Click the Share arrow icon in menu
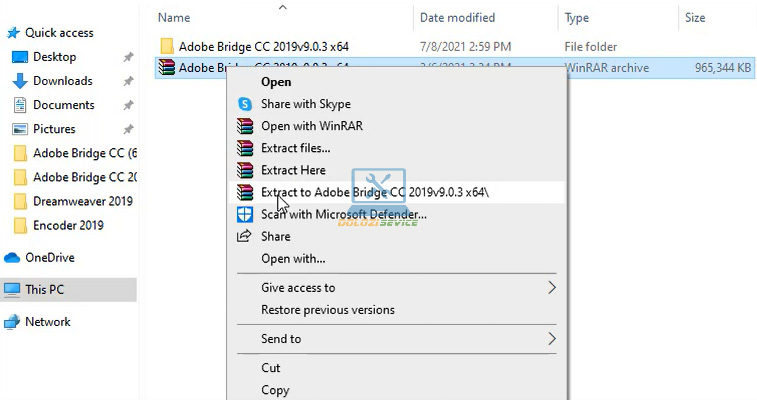The image size is (757, 400). click(245, 236)
